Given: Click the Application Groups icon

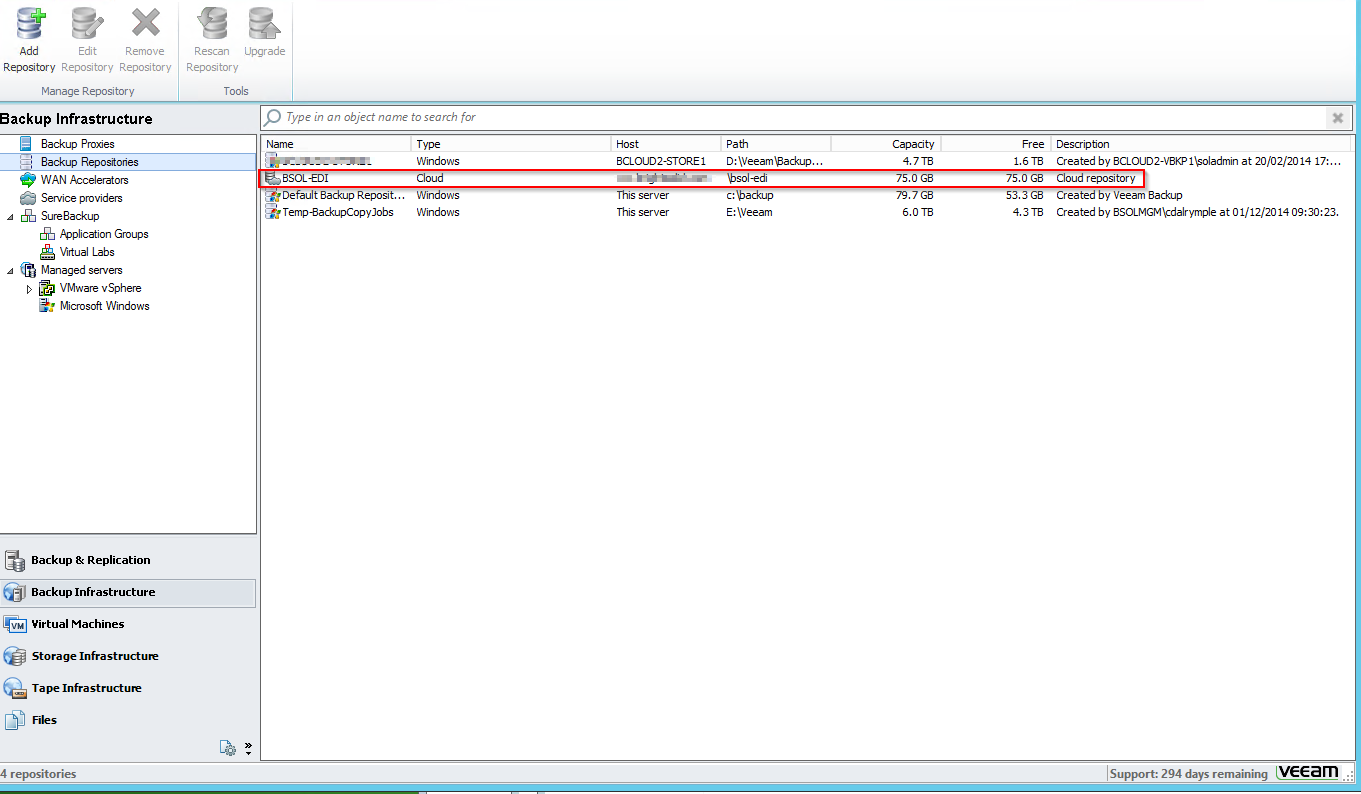Looking at the screenshot, I should point(46,234).
